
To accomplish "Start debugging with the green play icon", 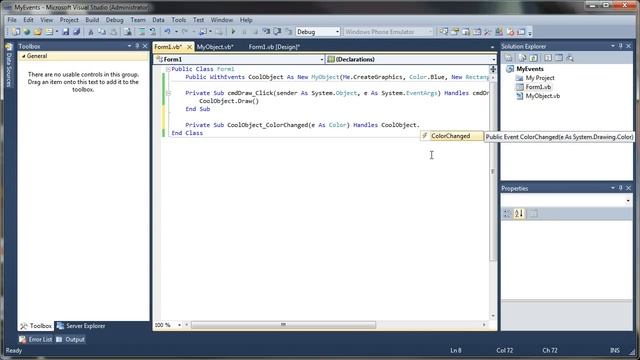I will [233, 32].
